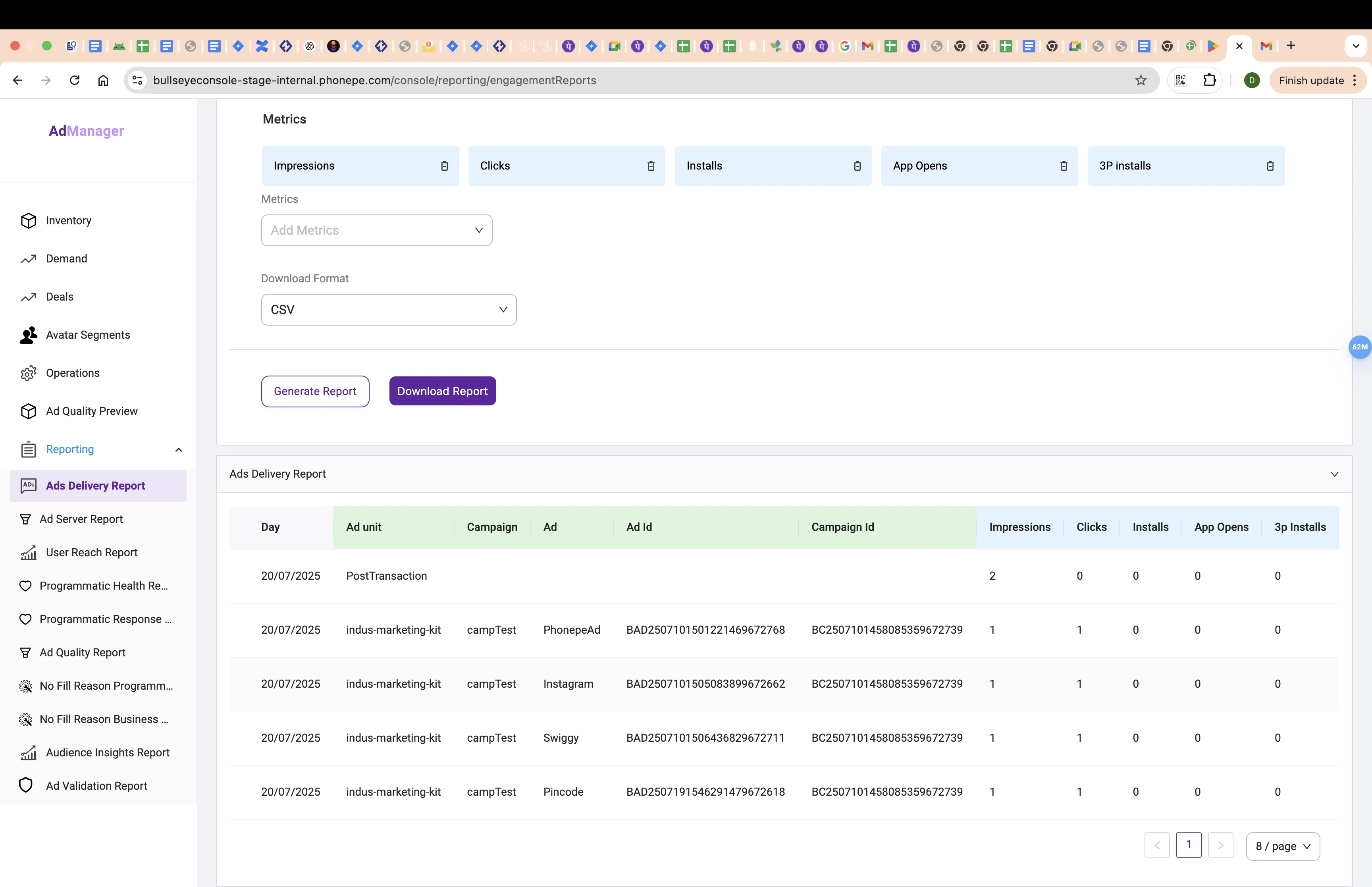1372x887 pixels.
Task: Click the browser home icon
Action: (103, 81)
